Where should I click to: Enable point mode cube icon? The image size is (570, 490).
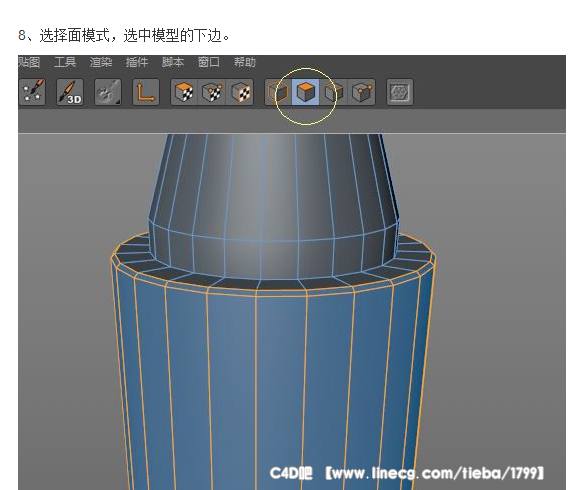coord(362,92)
